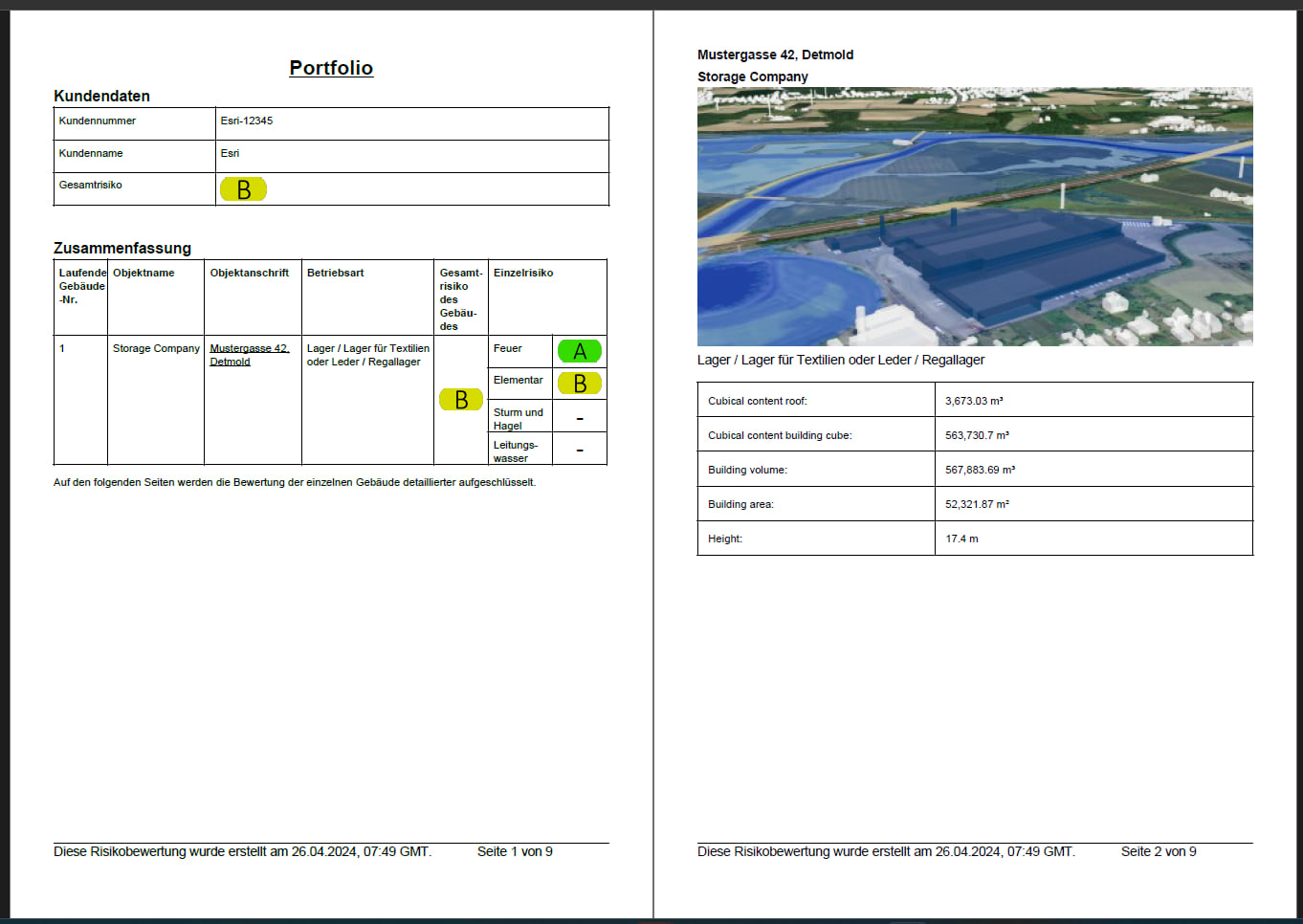1303x924 pixels.
Task: Click the Elementar label cell
Action: (x=519, y=381)
